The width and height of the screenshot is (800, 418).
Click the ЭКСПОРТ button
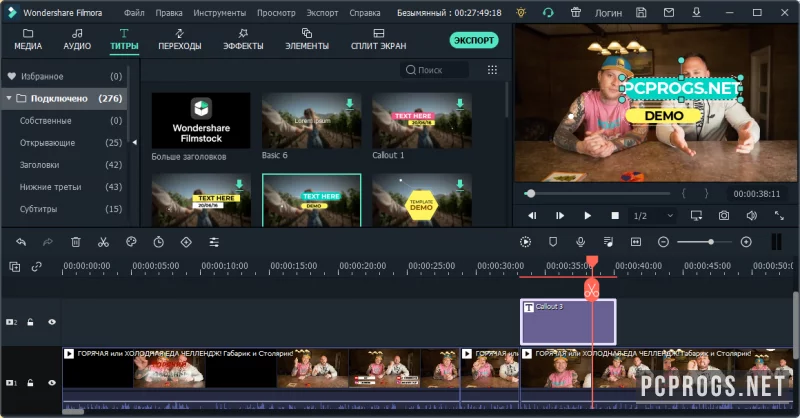[474, 40]
